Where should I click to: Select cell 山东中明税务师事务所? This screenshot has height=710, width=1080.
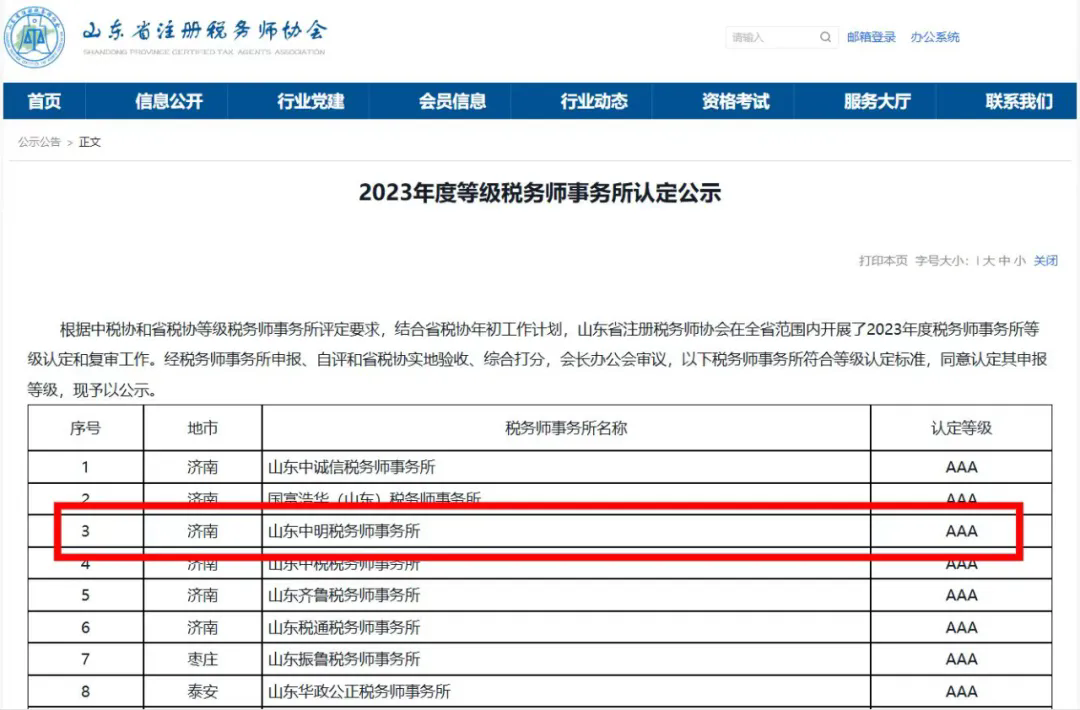click(x=566, y=531)
